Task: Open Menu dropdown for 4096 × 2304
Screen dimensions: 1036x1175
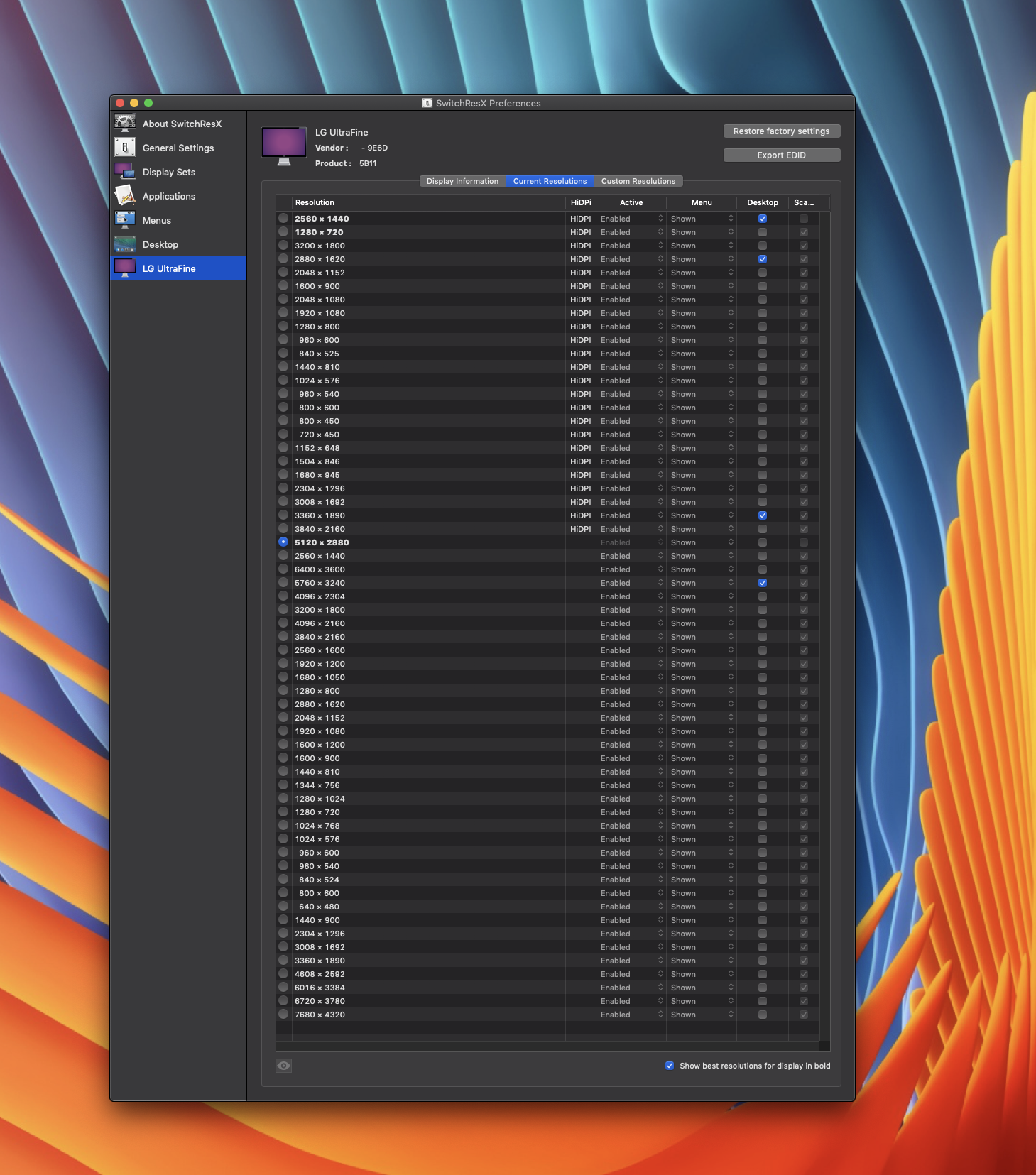Action: pyautogui.click(x=702, y=596)
